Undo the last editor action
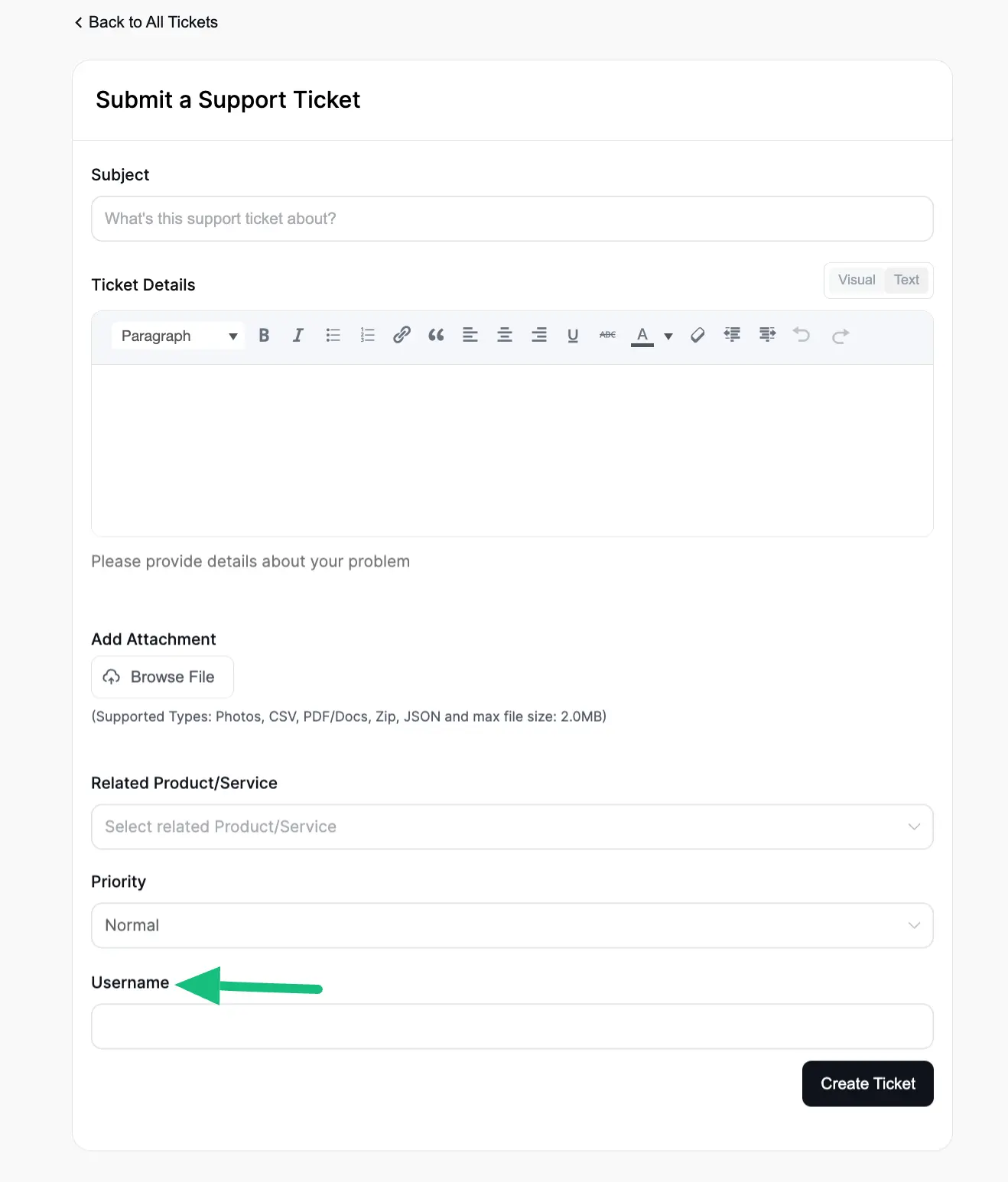Image resolution: width=1008 pixels, height=1182 pixels. [802, 335]
